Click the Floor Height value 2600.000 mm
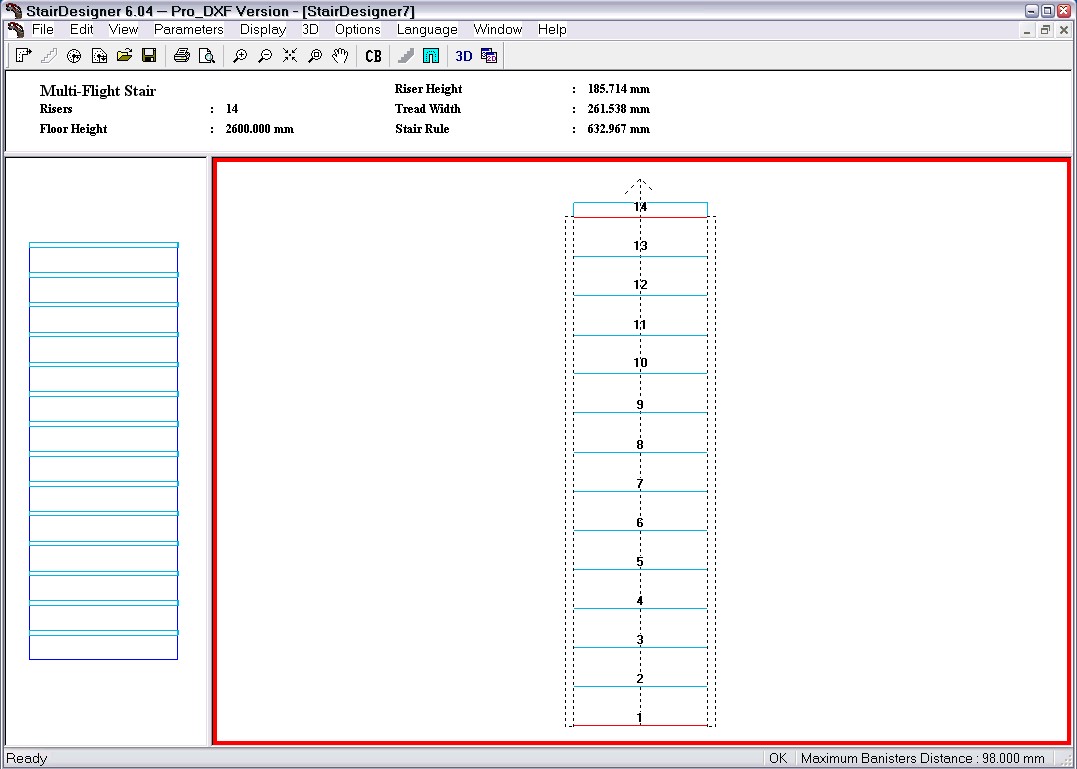This screenshot has height=769, width=1077. [260, 128]
